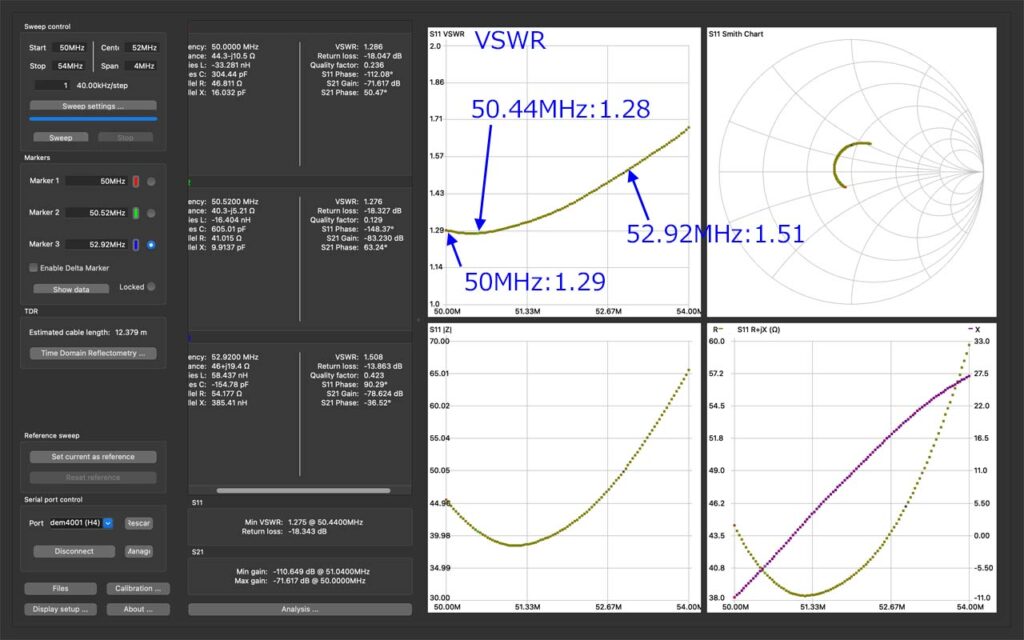Click the blue Marker 3 color swatch
The image size is (1024, 640).
(135, 245)
